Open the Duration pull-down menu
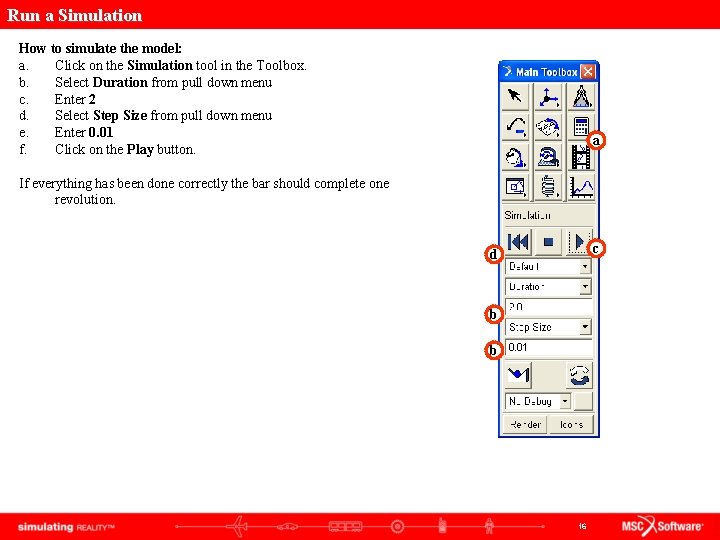 (x=548, y=287)
